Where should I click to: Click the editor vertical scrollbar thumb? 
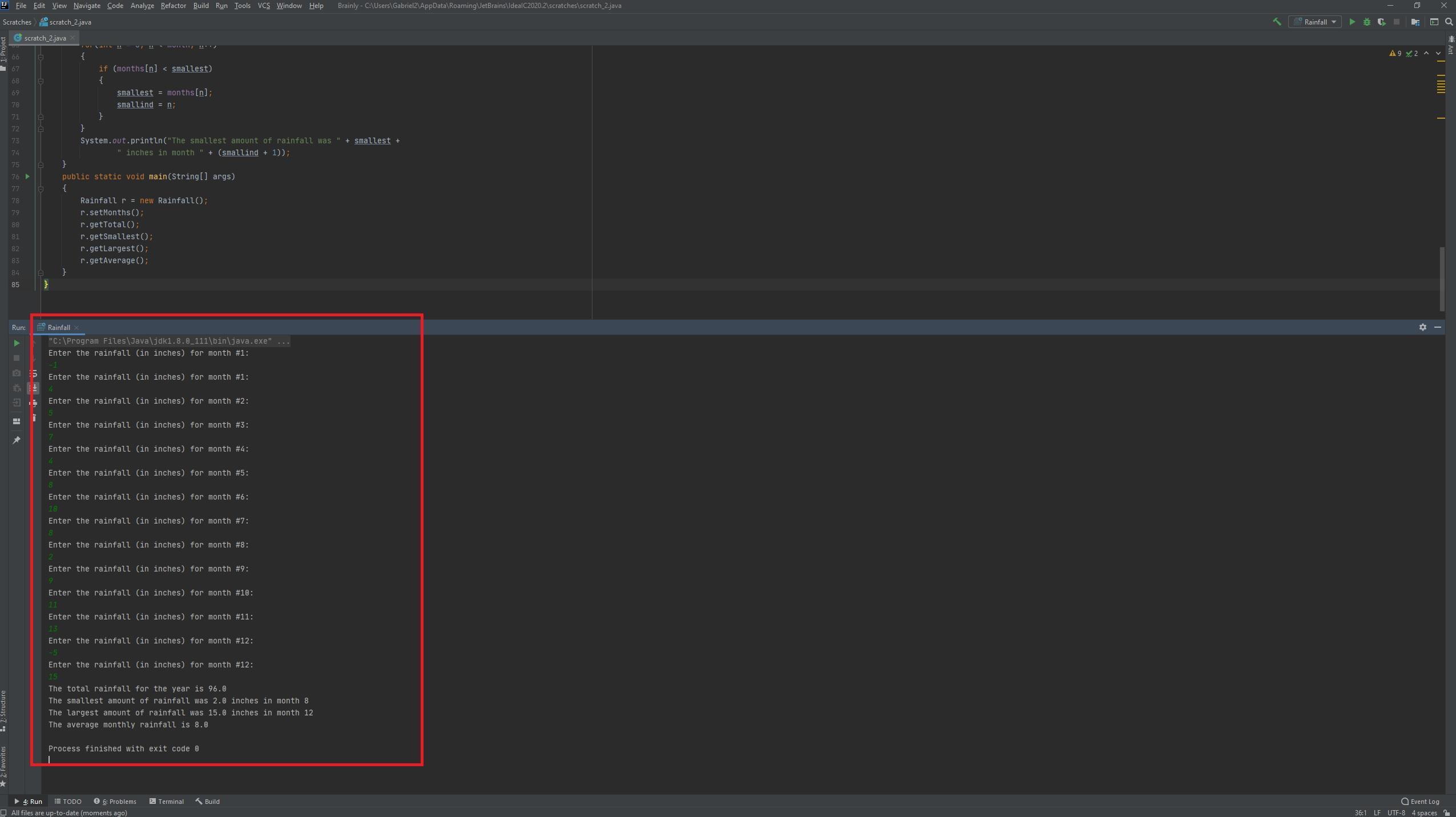tap(1442, 279)
